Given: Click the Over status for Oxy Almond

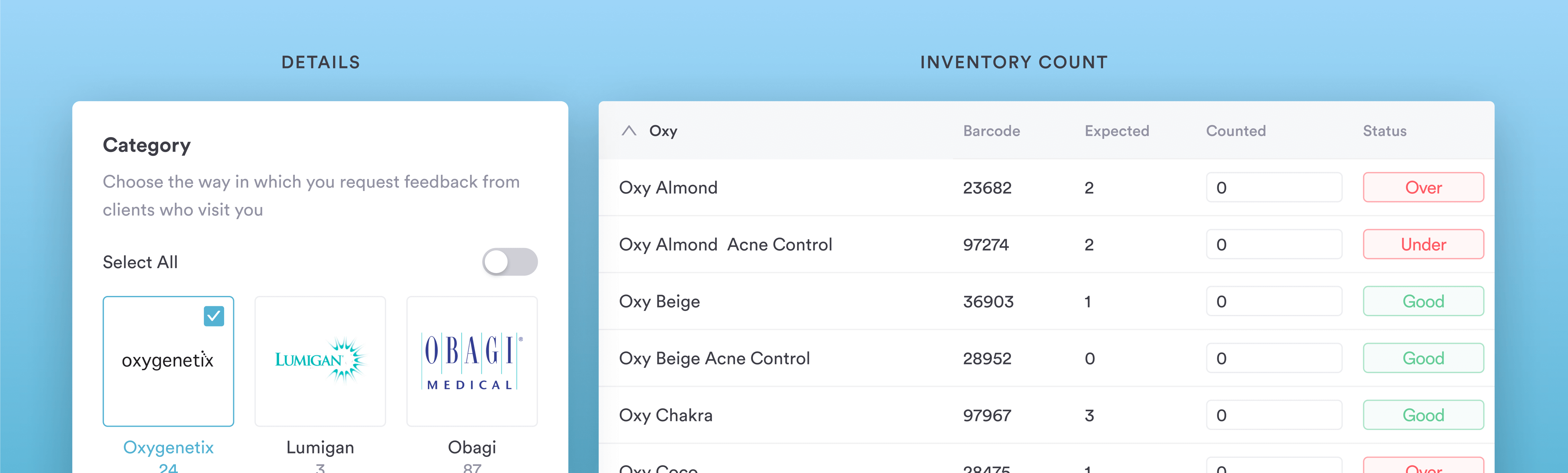Looking at the screenshot, I should 1423,188.
